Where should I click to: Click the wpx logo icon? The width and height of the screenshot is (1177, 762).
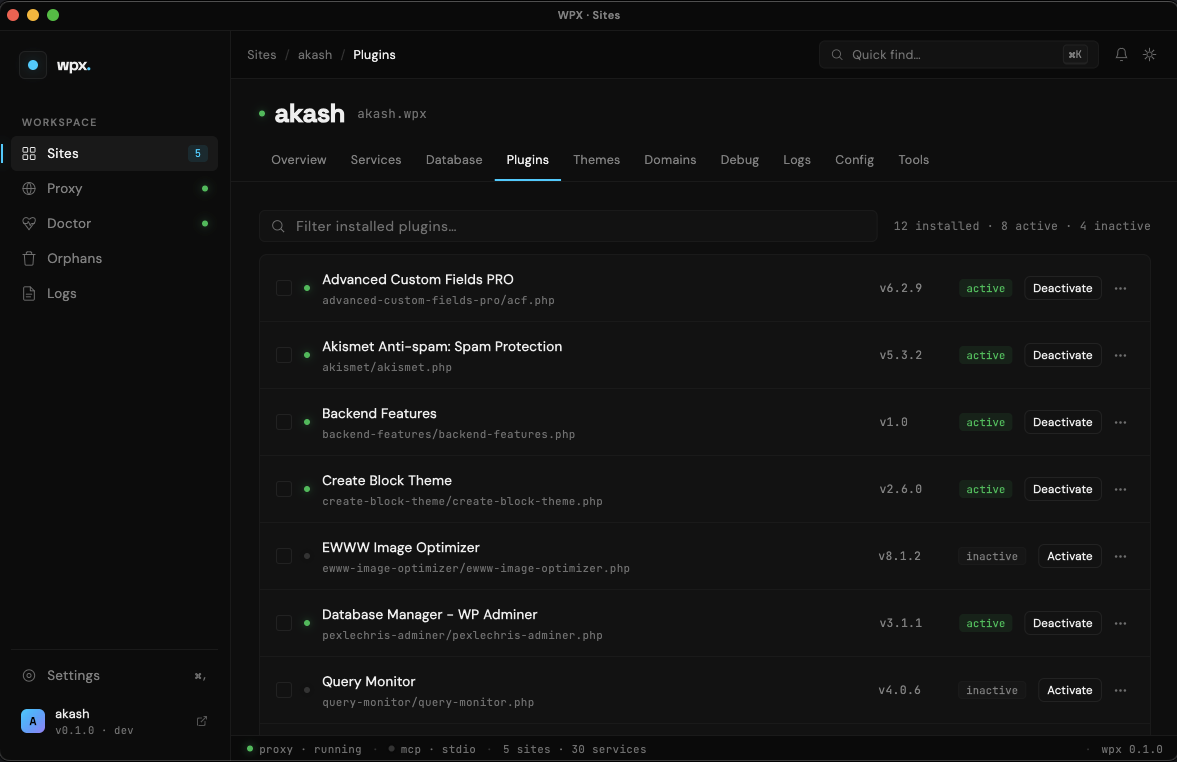click(33, 65)
